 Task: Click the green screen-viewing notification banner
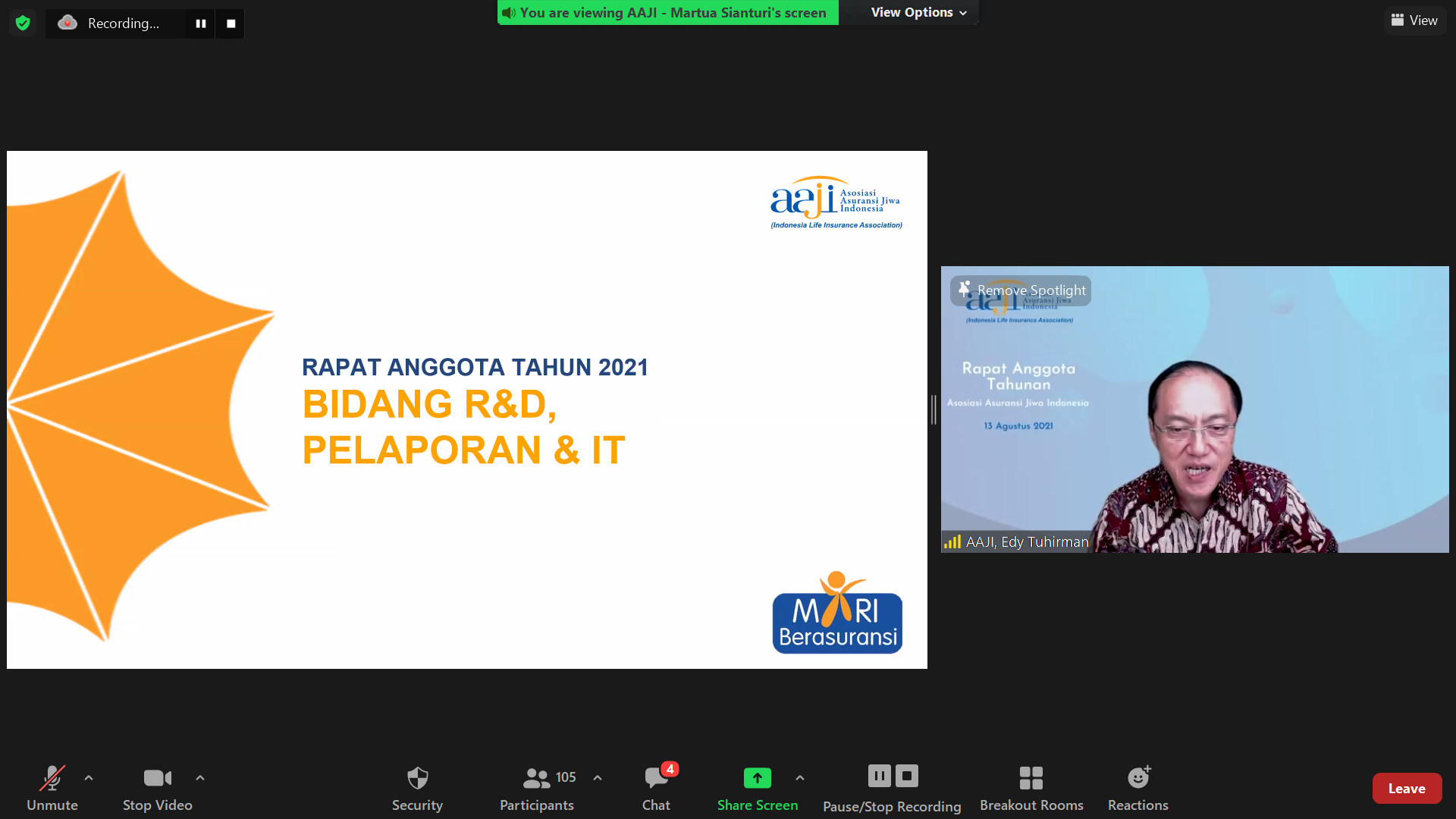[x=667, y=12]
